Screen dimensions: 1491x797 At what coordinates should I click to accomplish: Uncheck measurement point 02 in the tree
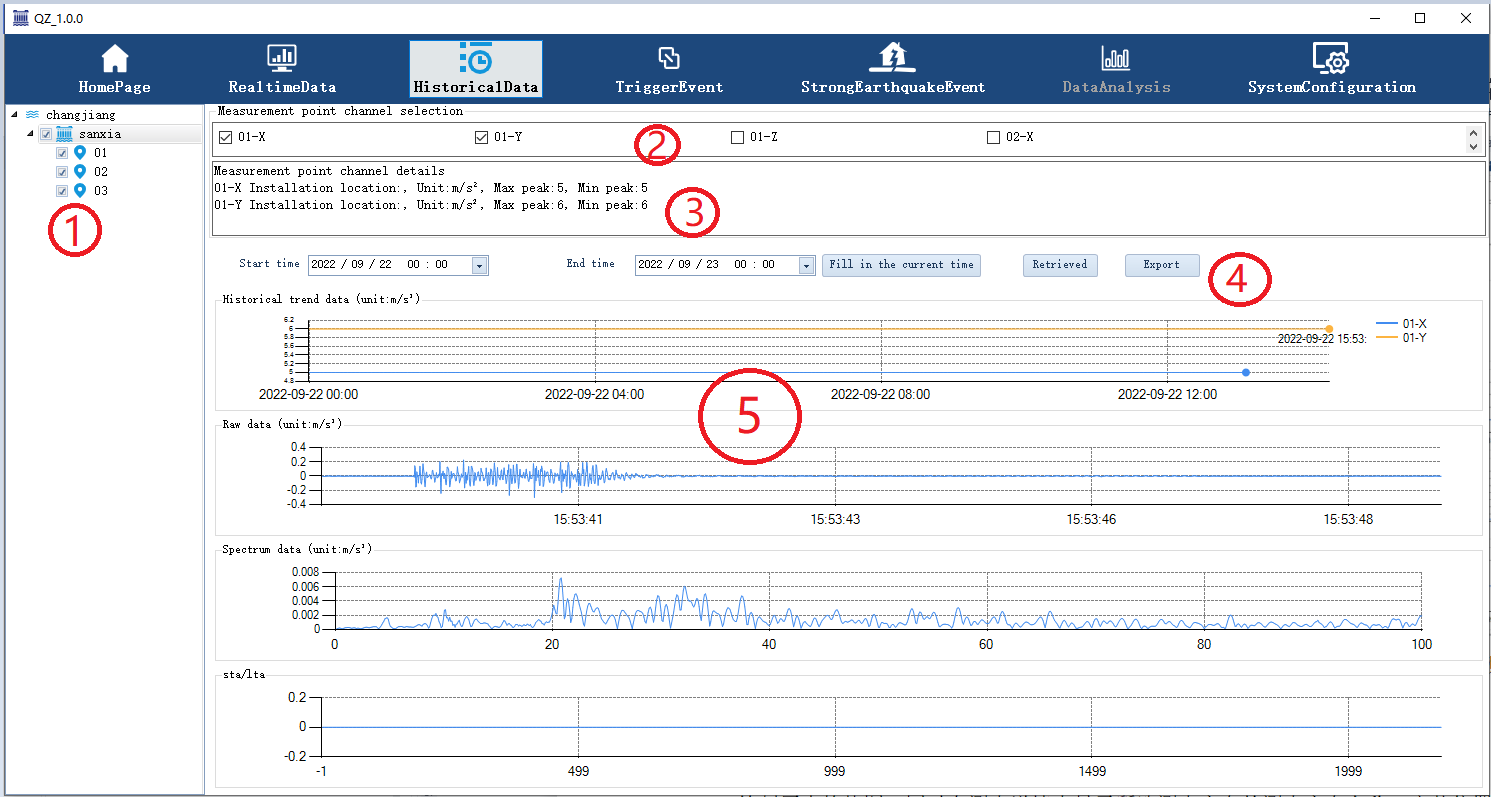pyautogui.click(x=62, y=172)
